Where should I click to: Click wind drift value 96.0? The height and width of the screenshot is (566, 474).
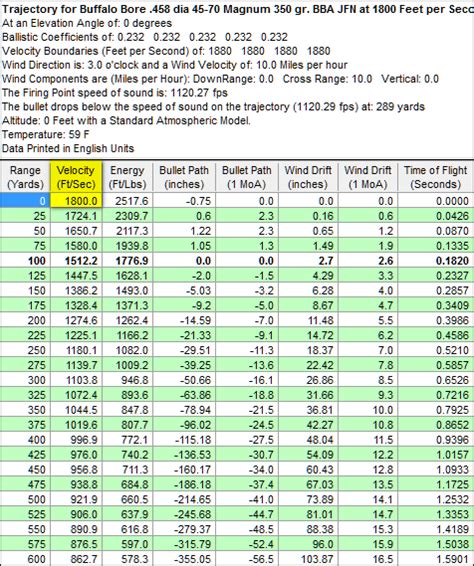pyautogui.click(x=308, y=544)
